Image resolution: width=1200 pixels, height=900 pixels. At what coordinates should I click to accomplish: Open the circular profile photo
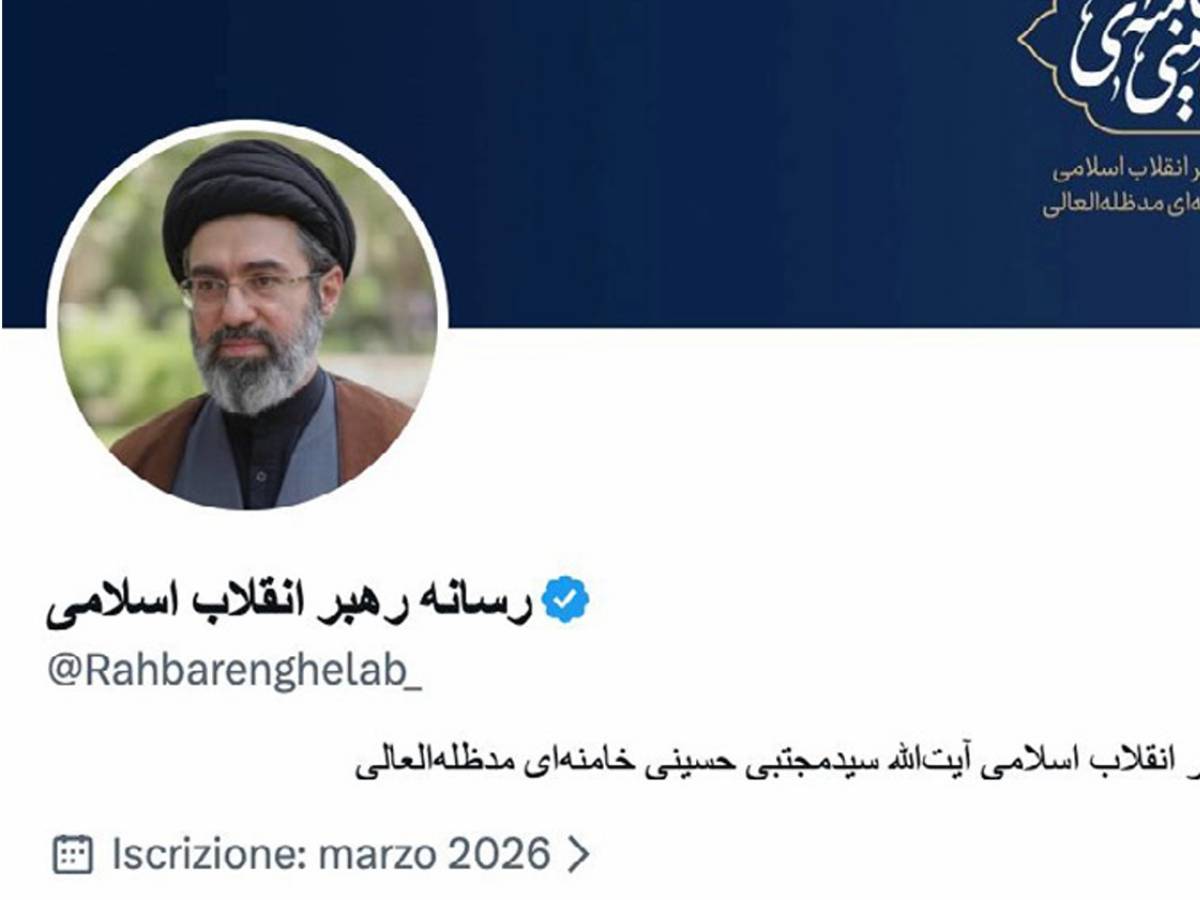[247, 314]
